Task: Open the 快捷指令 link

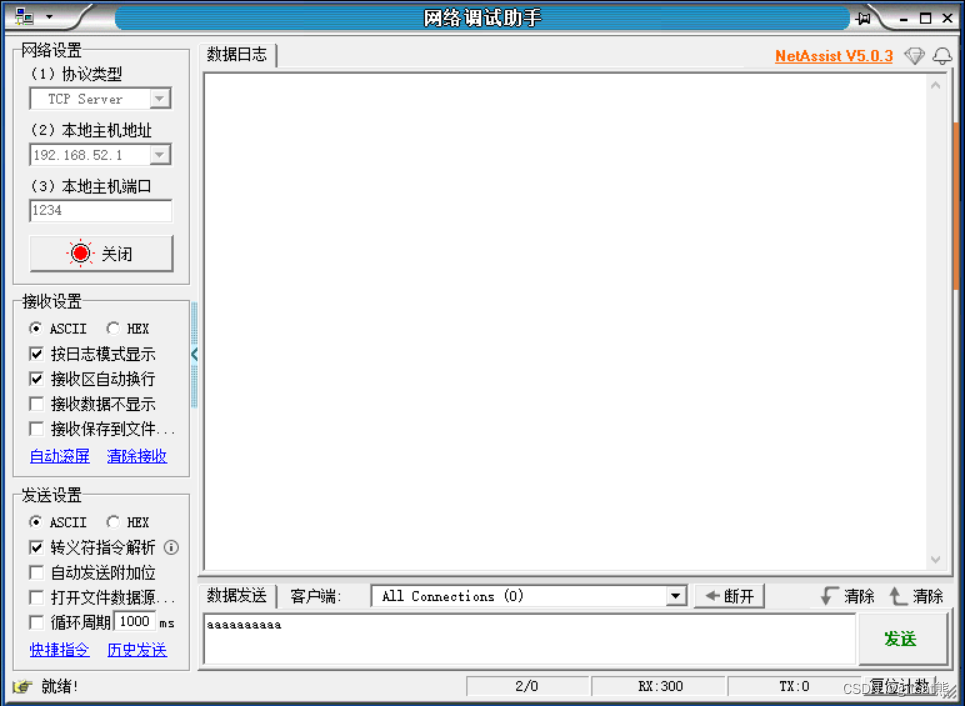Action: [60, 650]
